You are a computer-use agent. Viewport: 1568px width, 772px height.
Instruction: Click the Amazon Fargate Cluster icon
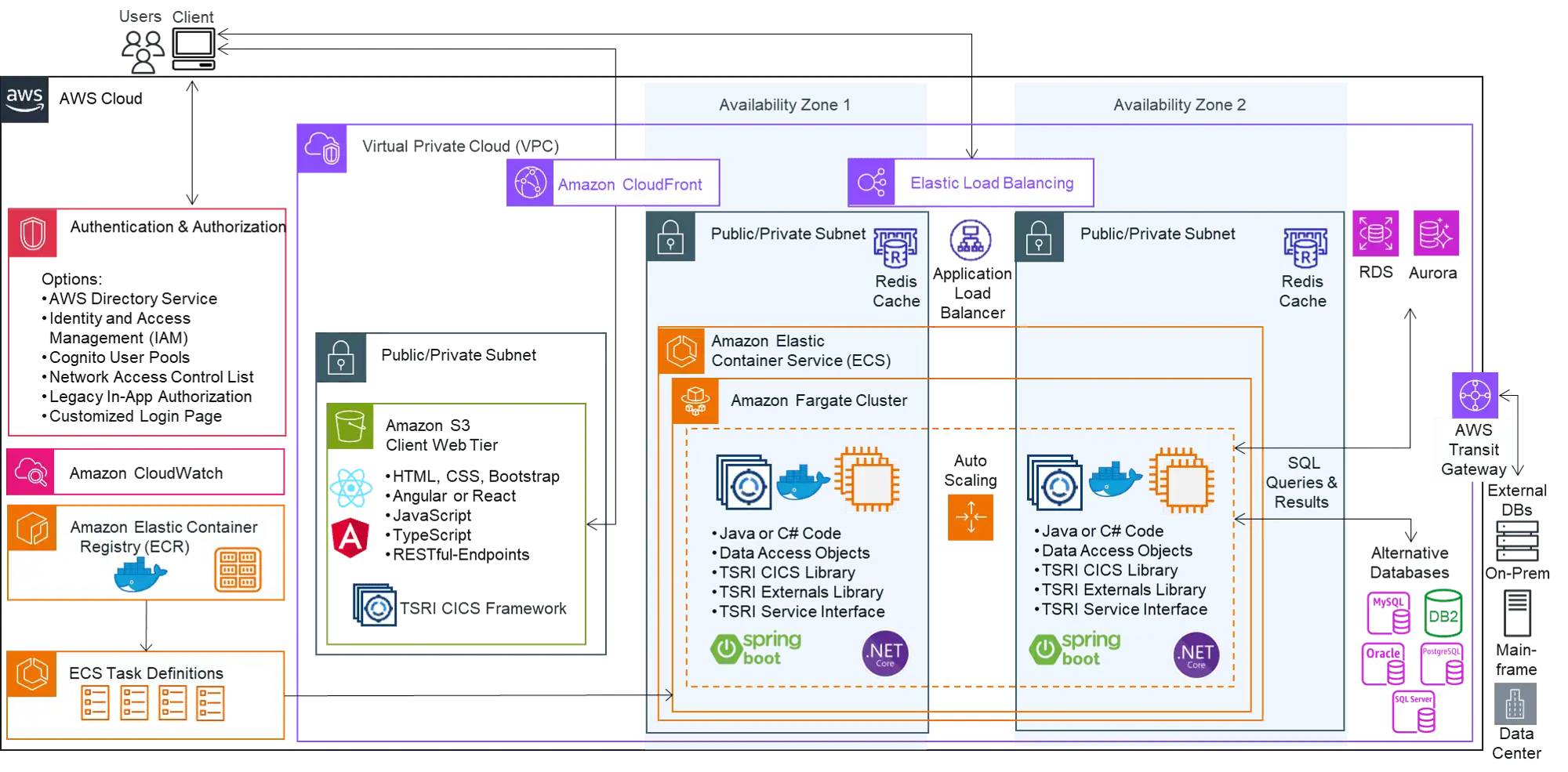point(695,401)
